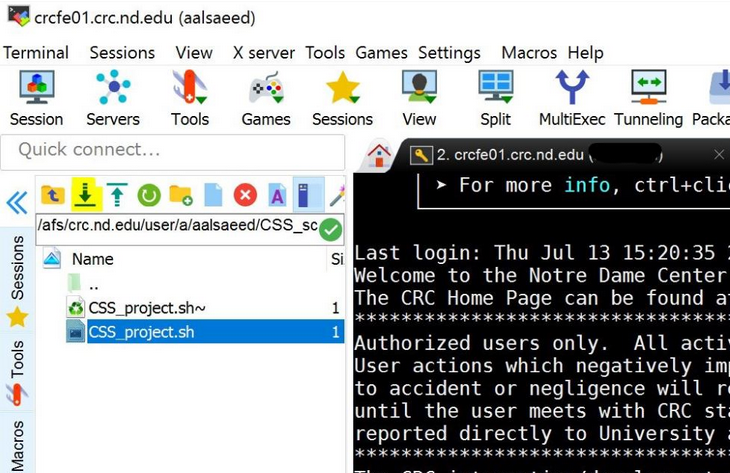
Task: Click the Quick connect input field
Action: [173, 152]
